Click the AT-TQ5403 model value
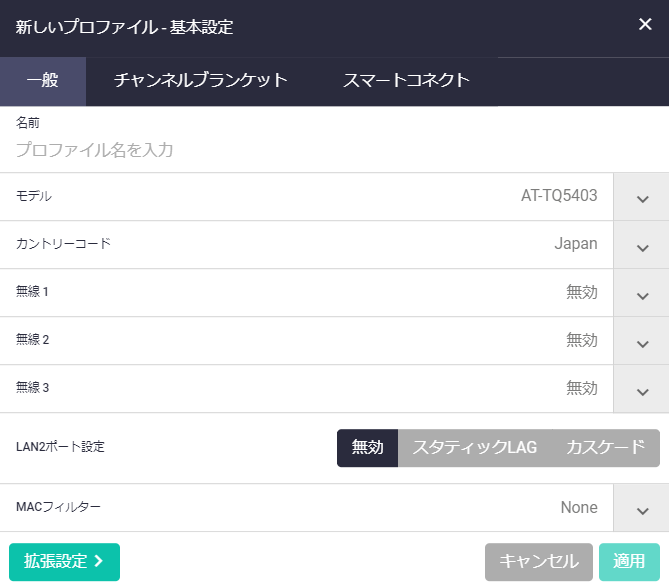The image size is (669, 588). tap(559, 197)
